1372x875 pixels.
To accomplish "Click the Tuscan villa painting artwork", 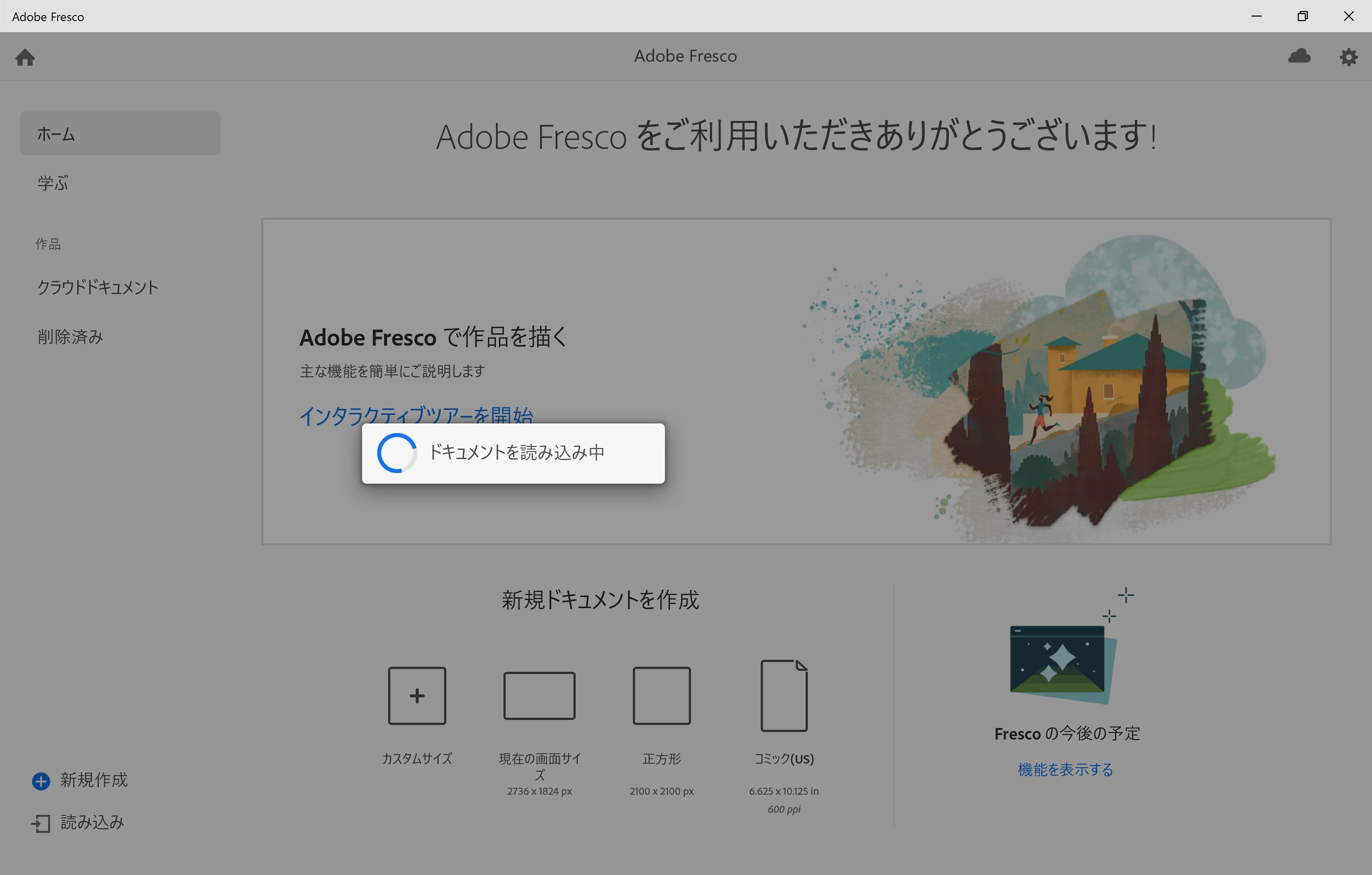I will click(x=1071, y=399).
